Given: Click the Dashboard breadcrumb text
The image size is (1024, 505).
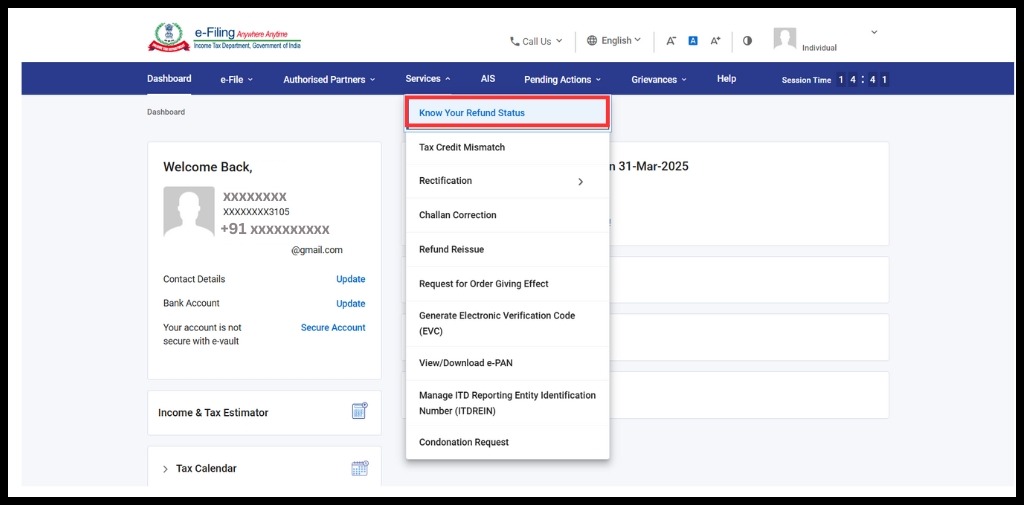Looking at the screenshot, I should tap(166, 112).
